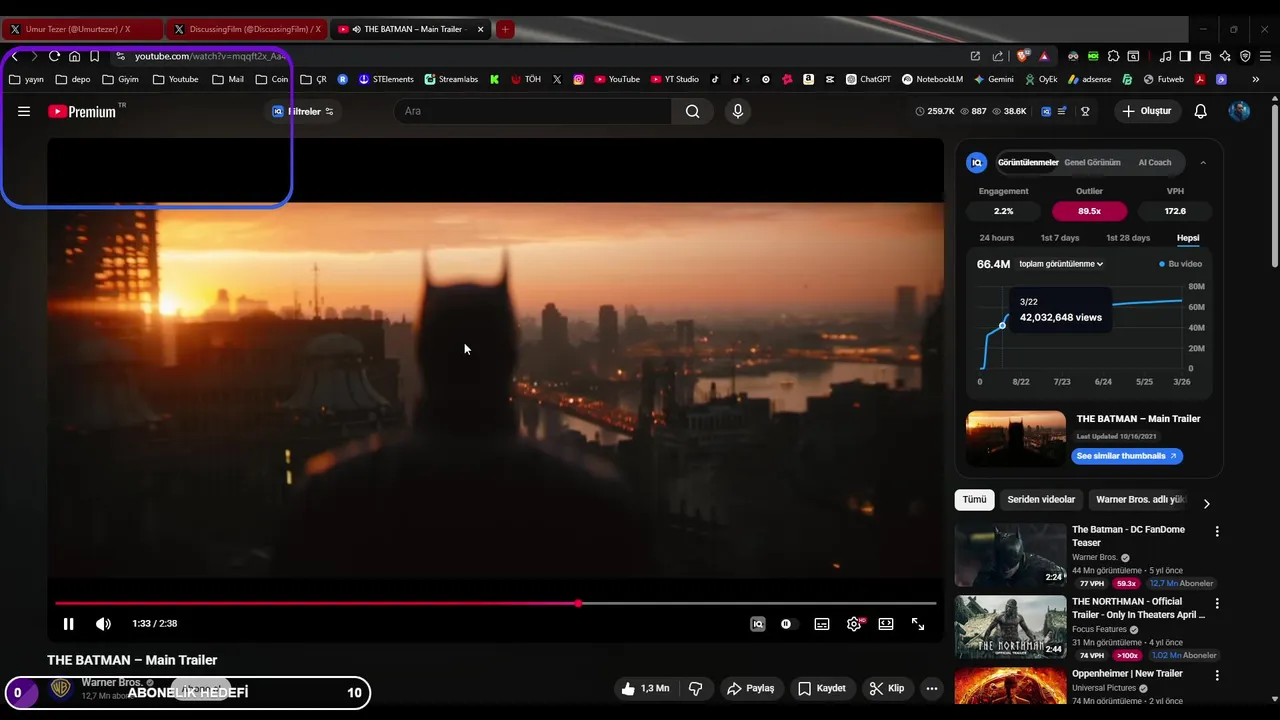The image size is (1280, 720).
Task: Open vidIQ icon in player controls
Action: click(x=758, y=624)
